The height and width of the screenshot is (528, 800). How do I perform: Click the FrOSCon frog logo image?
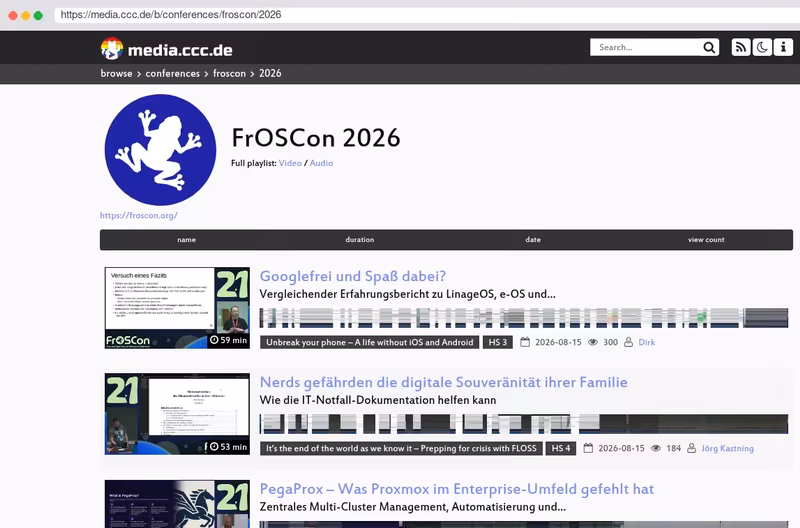tap(160, 149)
